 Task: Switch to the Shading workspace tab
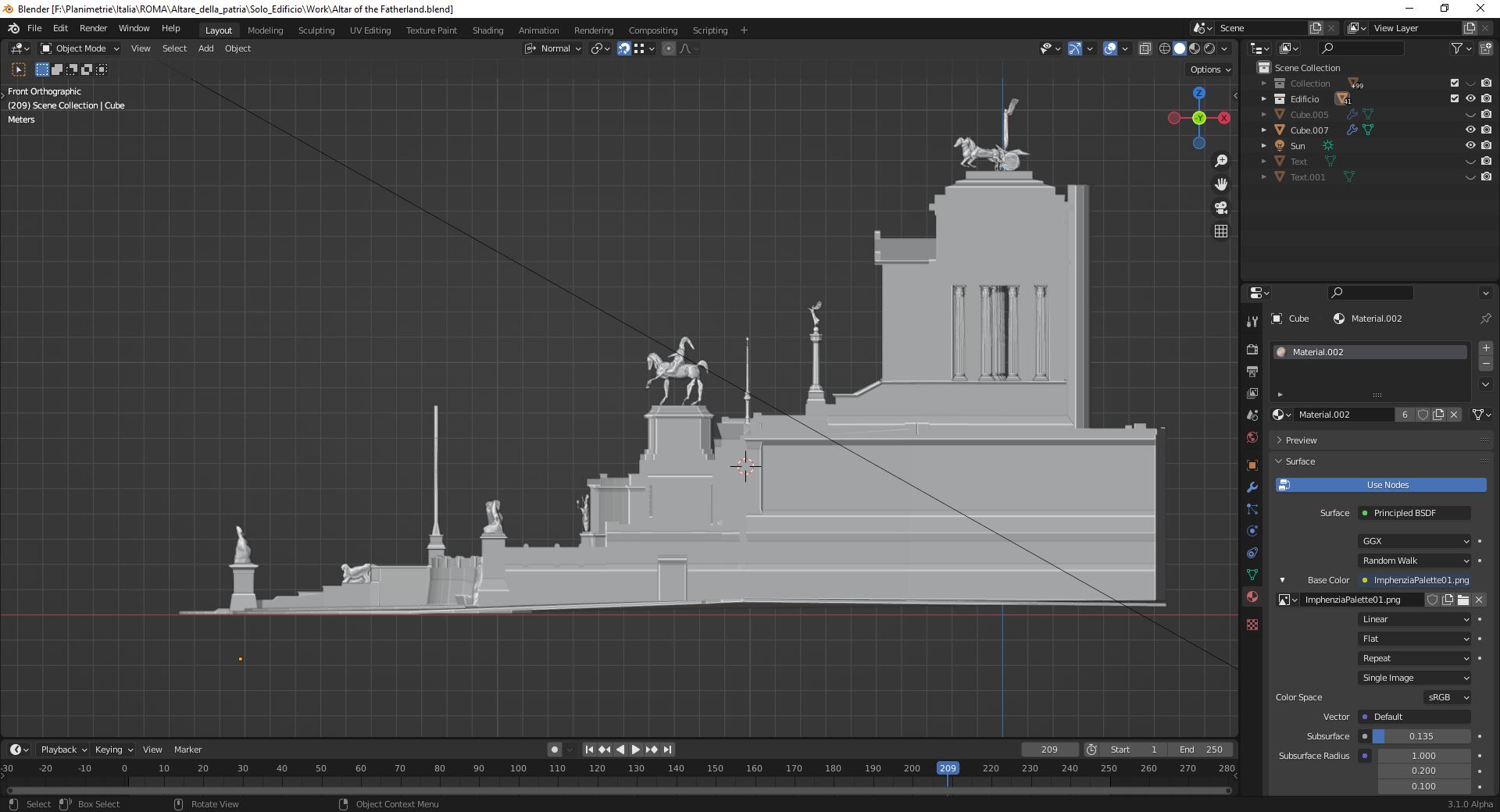(487, 30)
